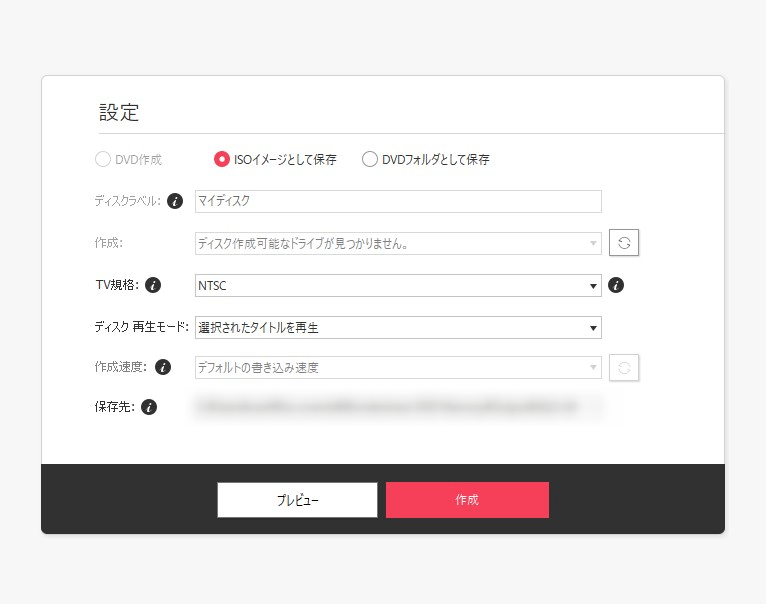Click refresh icon next to write speed

pos(624,367)
